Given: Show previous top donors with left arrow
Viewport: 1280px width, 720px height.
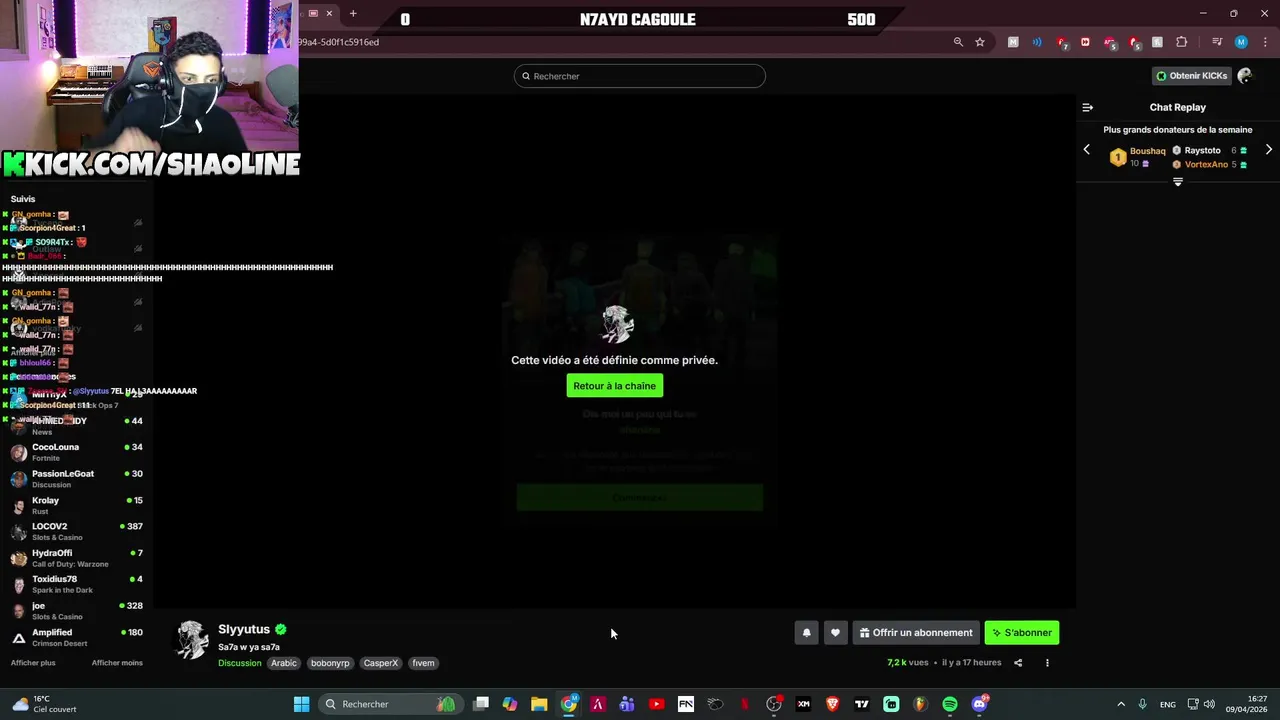Looking at the screenshot, I should pos(1087,150).
